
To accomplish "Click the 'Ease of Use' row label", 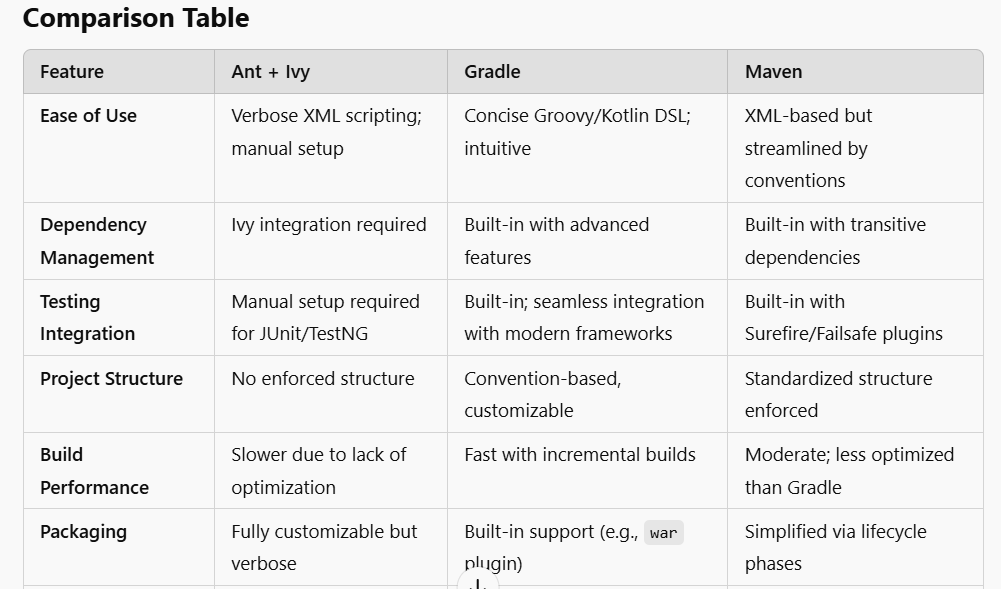I will [x=89, y=116].
